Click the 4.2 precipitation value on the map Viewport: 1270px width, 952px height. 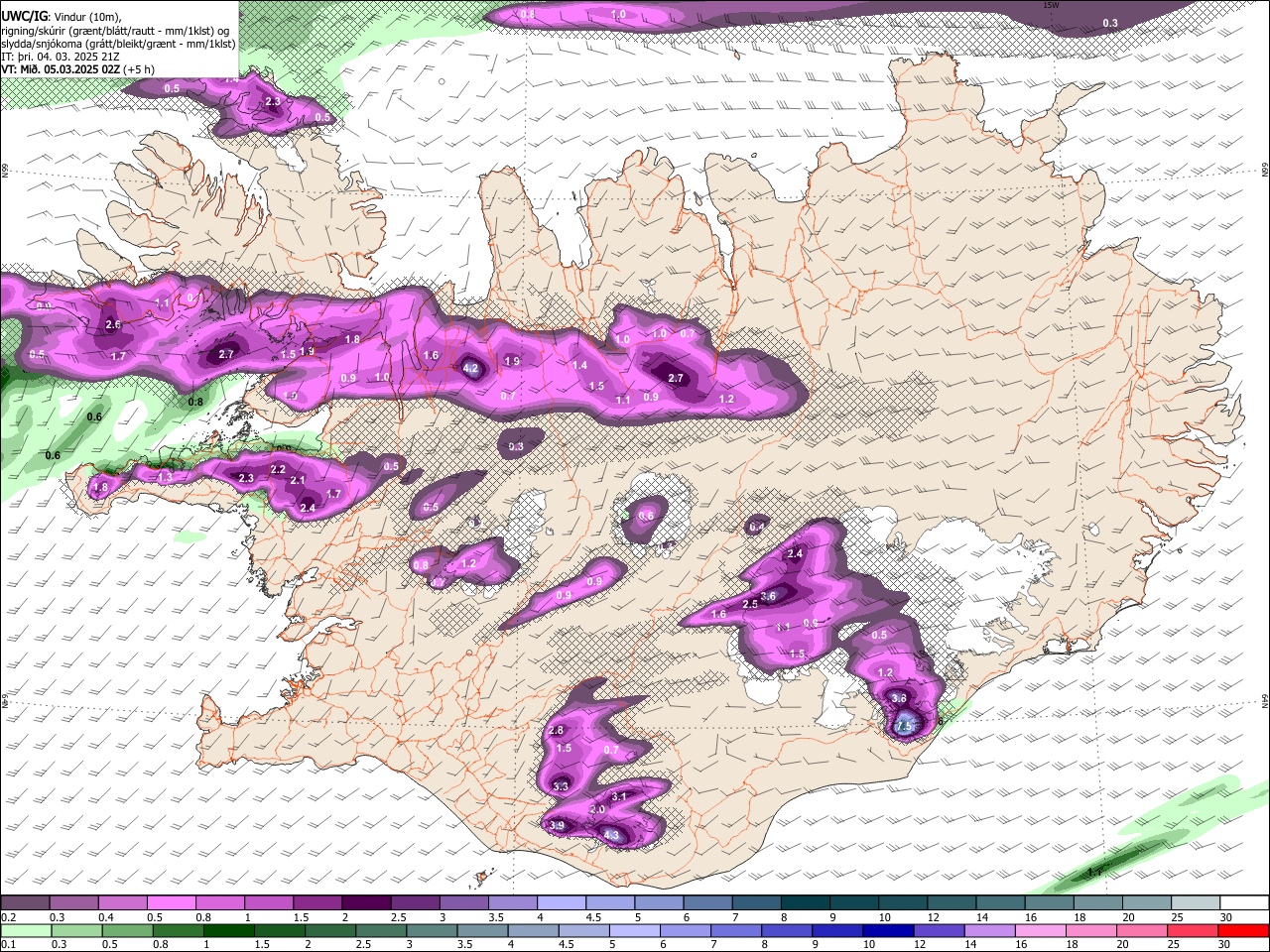(x=471, y=368)
